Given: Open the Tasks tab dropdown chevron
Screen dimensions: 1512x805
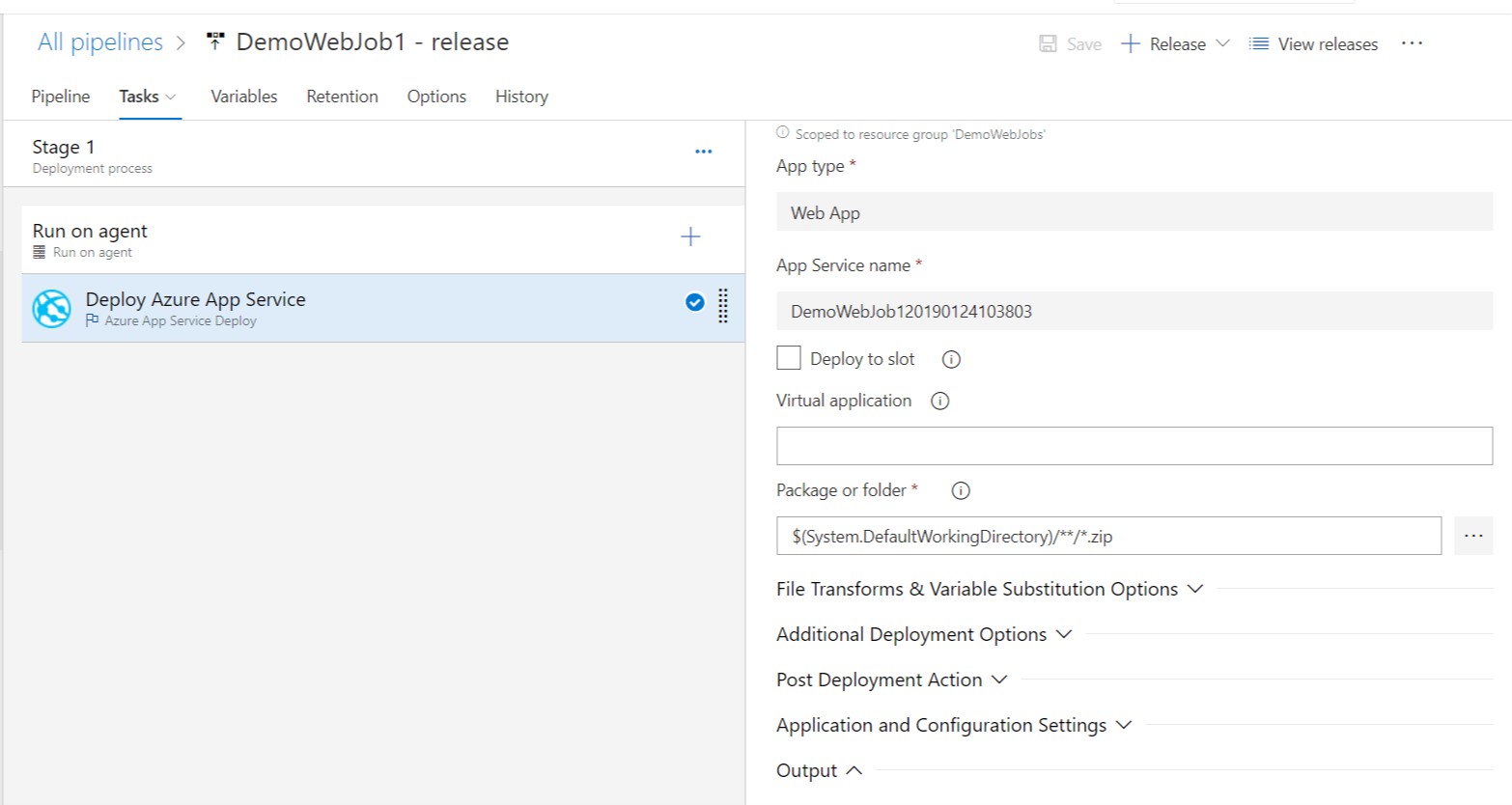Looking at the screenshot, I should (171, 97).
